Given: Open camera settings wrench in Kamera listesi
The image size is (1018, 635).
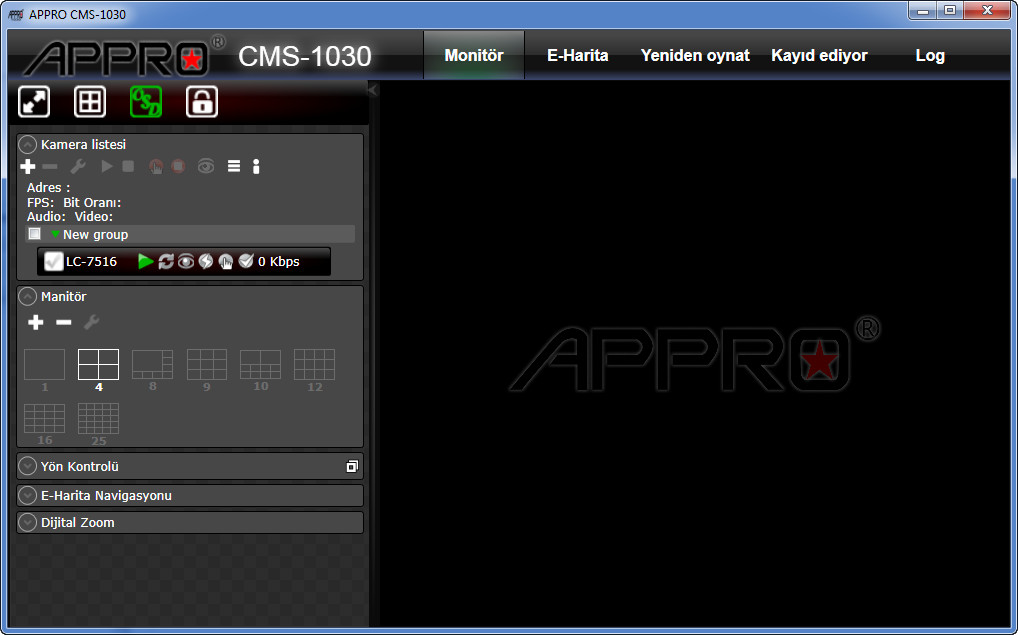Looking at the screenshot, I should (78, 167).
